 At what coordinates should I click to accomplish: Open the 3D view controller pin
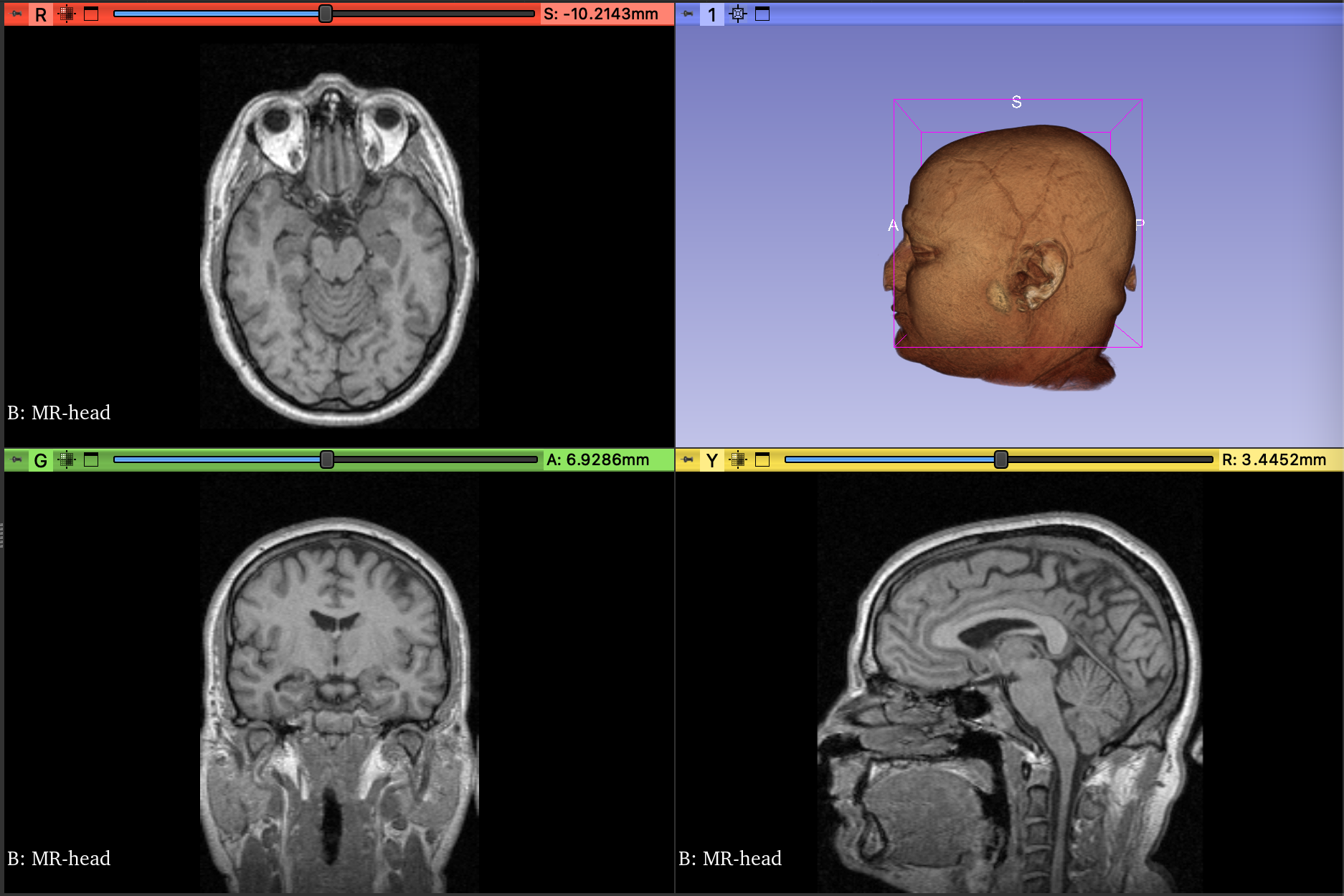tap(688, 14)
